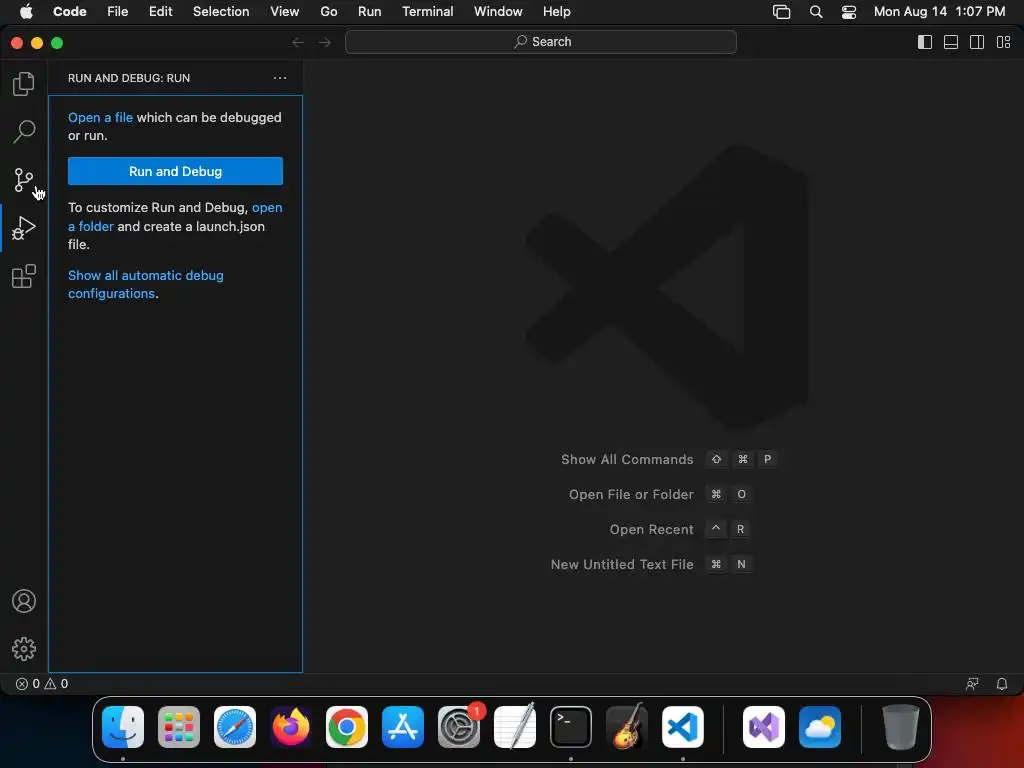
Task: Click Visual Studio Code icon in Dock
Action: [x=683, y=727]
